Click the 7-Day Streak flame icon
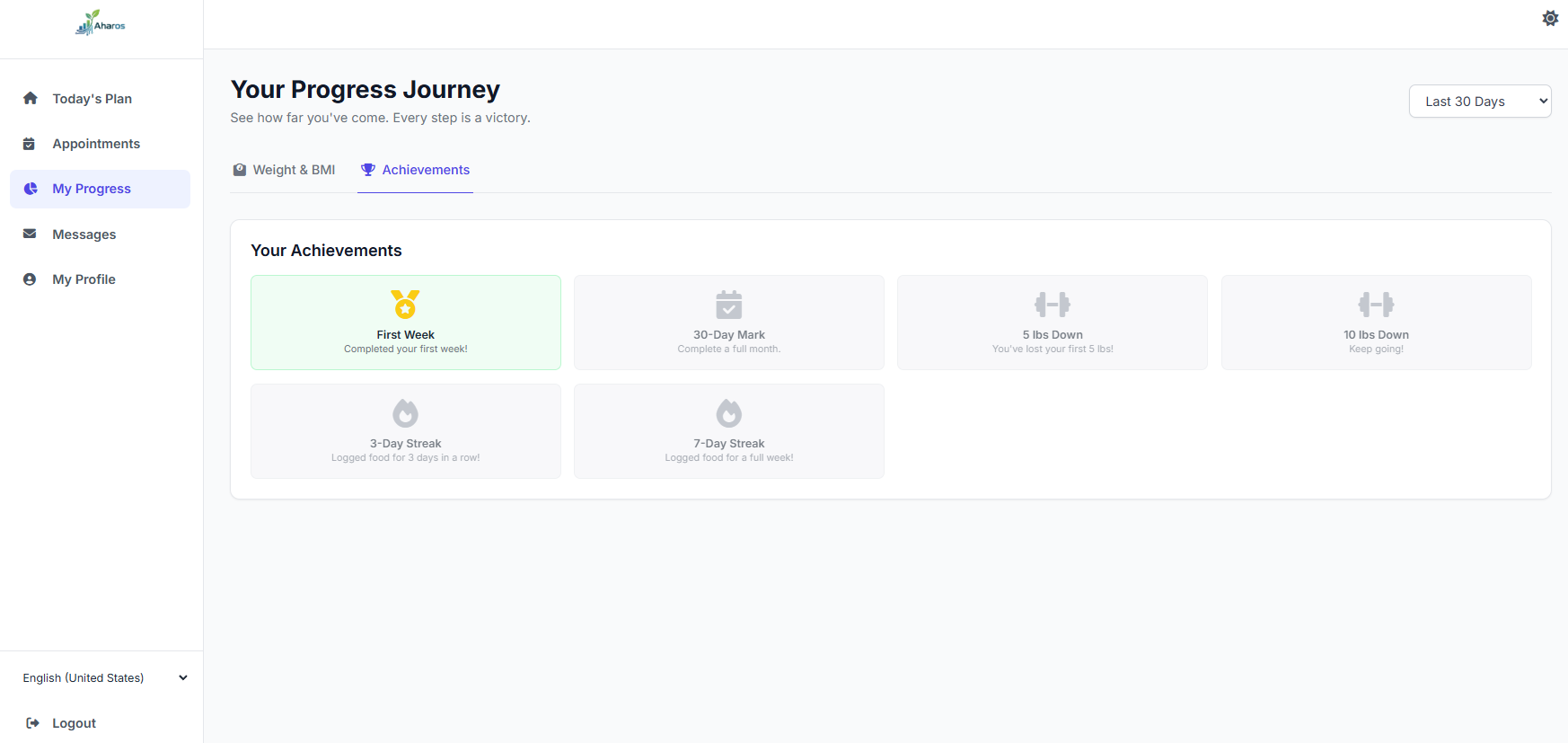 pyautogui.click(x=729, y=413)
